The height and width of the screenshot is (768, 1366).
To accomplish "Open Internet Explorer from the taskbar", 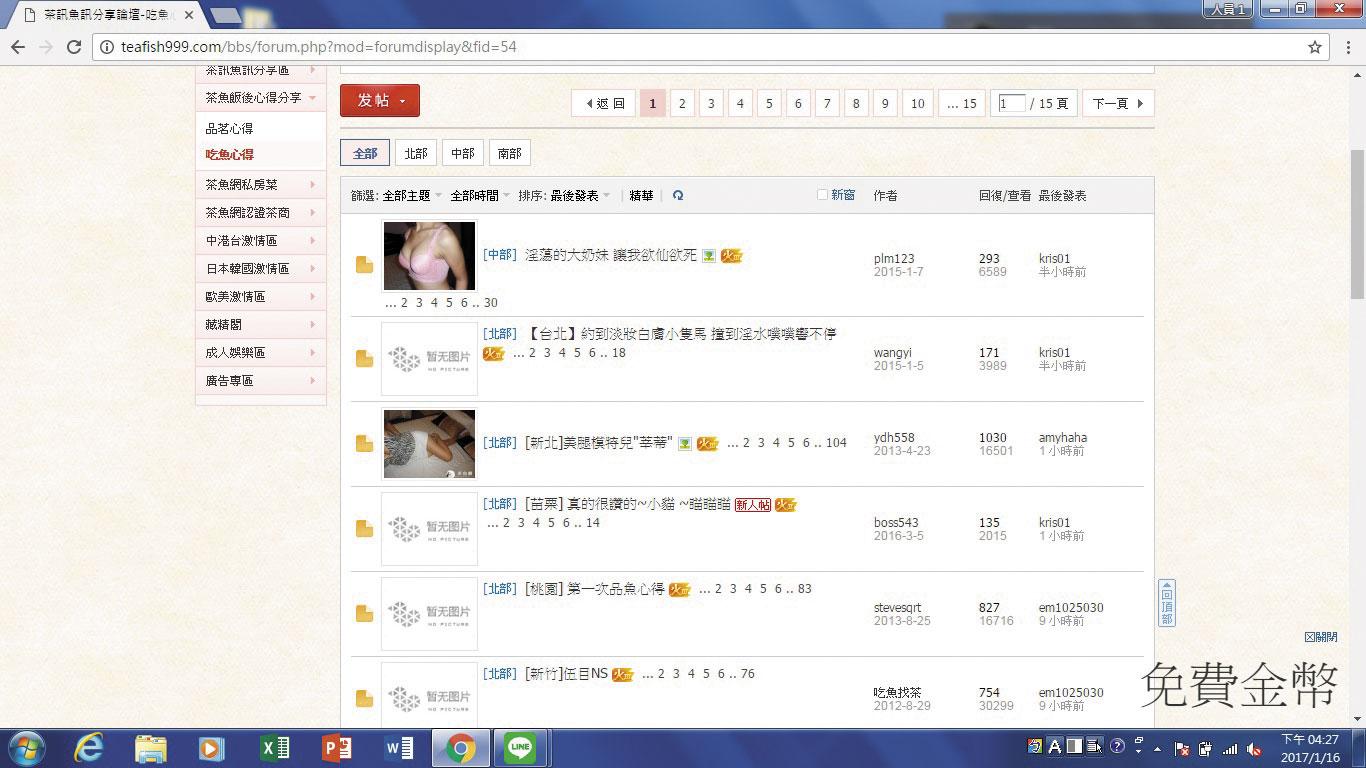I will 89,748.
